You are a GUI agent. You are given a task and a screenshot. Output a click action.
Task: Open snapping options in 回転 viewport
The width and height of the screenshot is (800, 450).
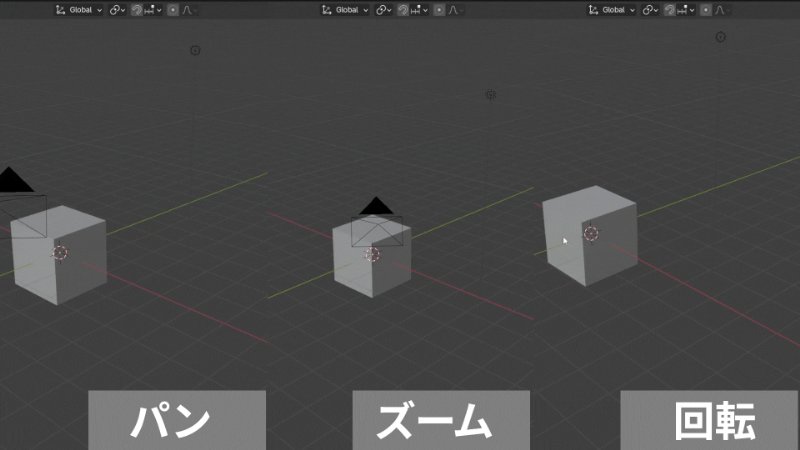click(685, 10)
